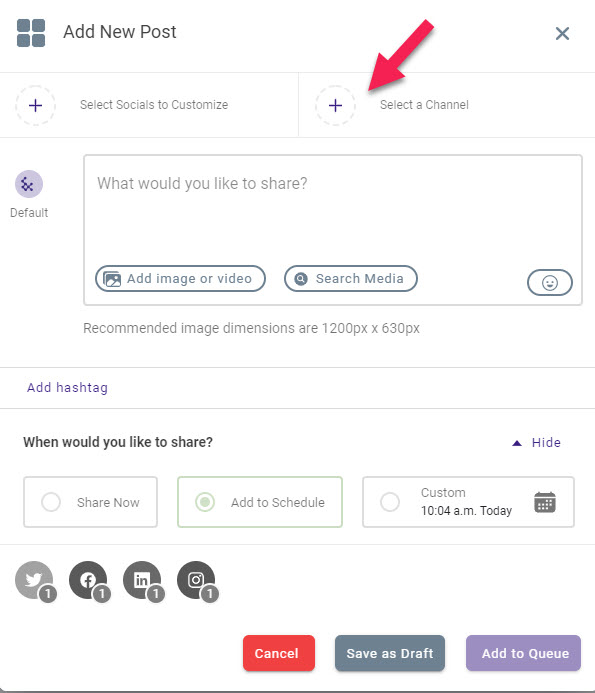Click the Add to Queue button

click(523, 653)
